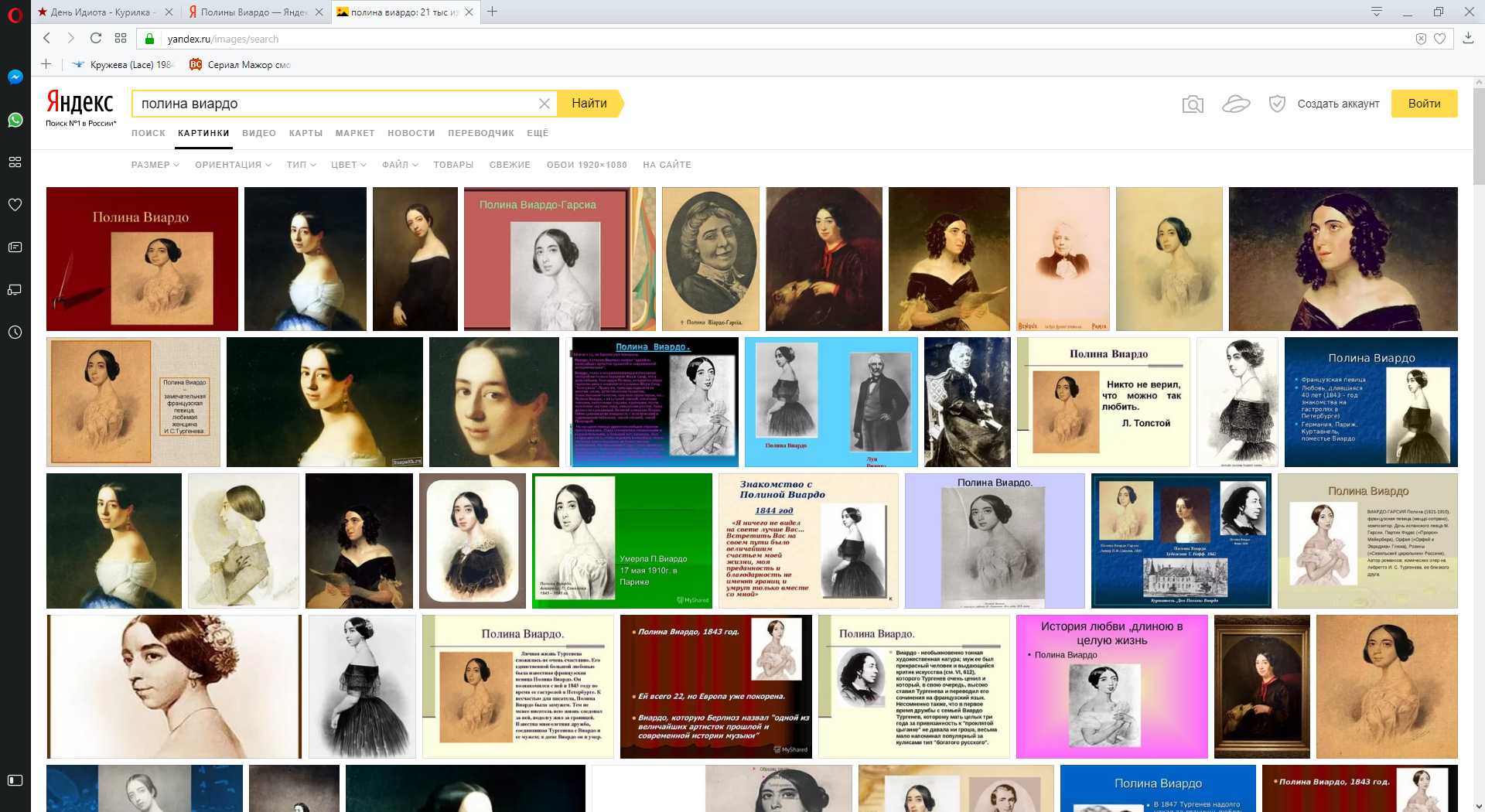Switch to КАРТЫ tab
1485x812 pixels.
[306, 133]
